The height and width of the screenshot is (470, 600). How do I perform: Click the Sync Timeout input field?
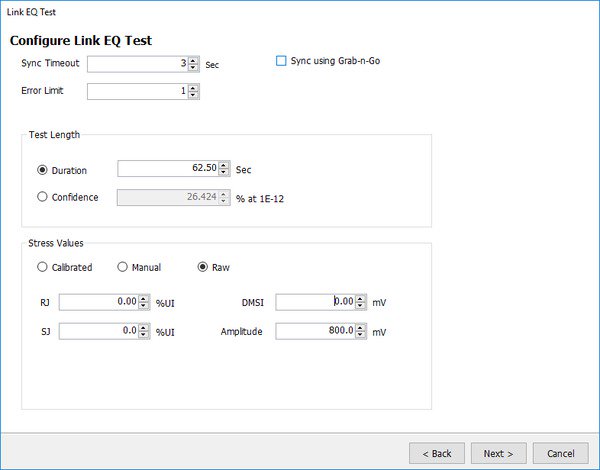click(x=137, y=64)
